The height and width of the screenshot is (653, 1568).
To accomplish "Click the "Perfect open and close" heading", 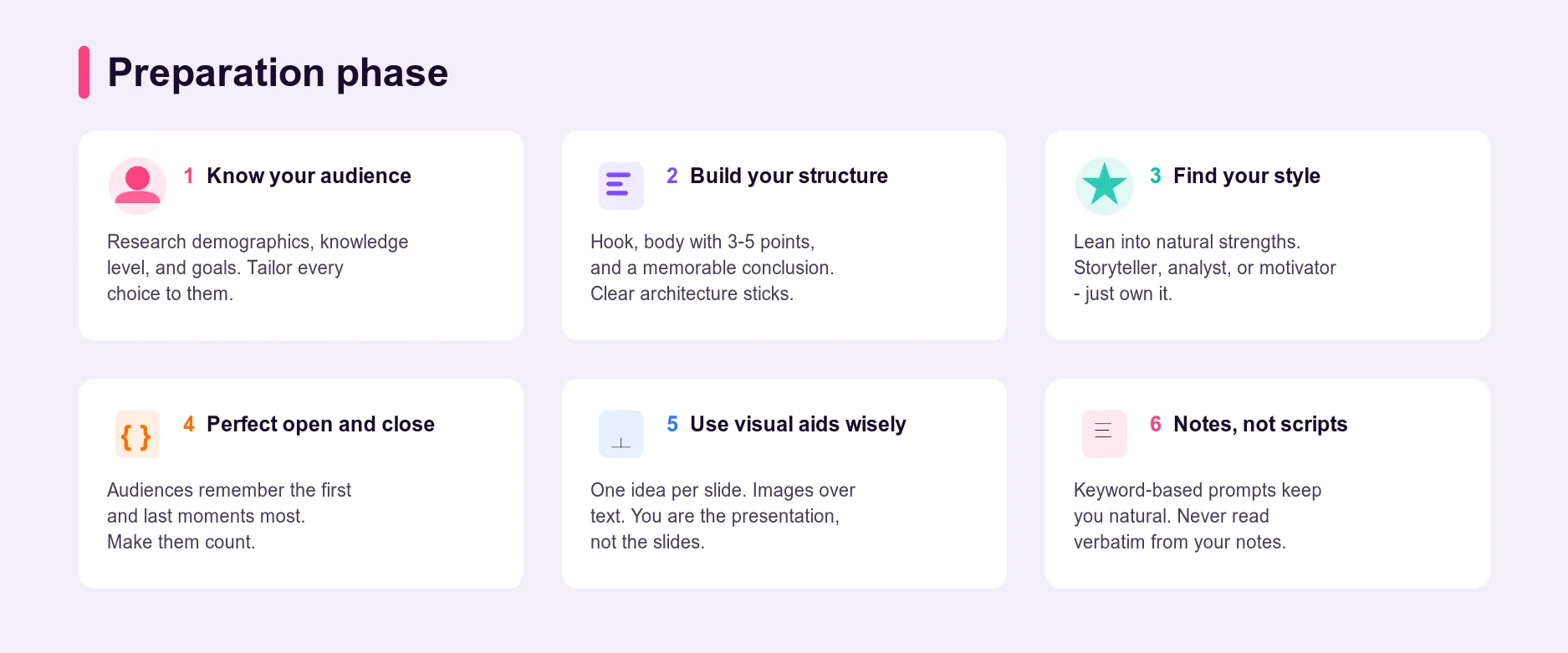I will click(320, 424).
